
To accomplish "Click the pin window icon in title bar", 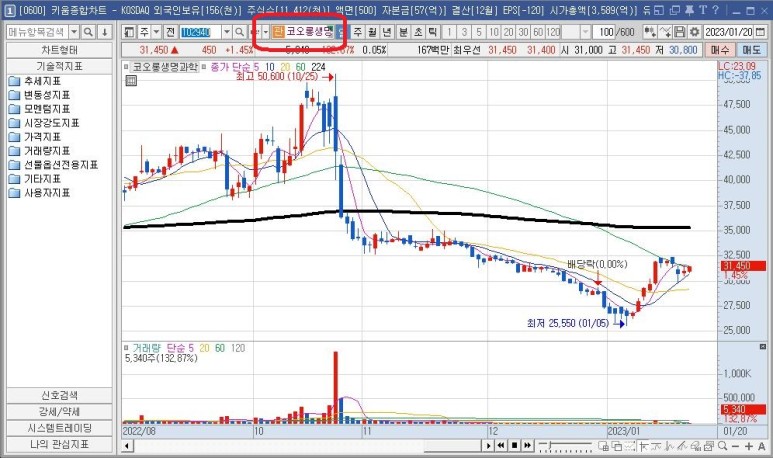I will pos(690,10).
